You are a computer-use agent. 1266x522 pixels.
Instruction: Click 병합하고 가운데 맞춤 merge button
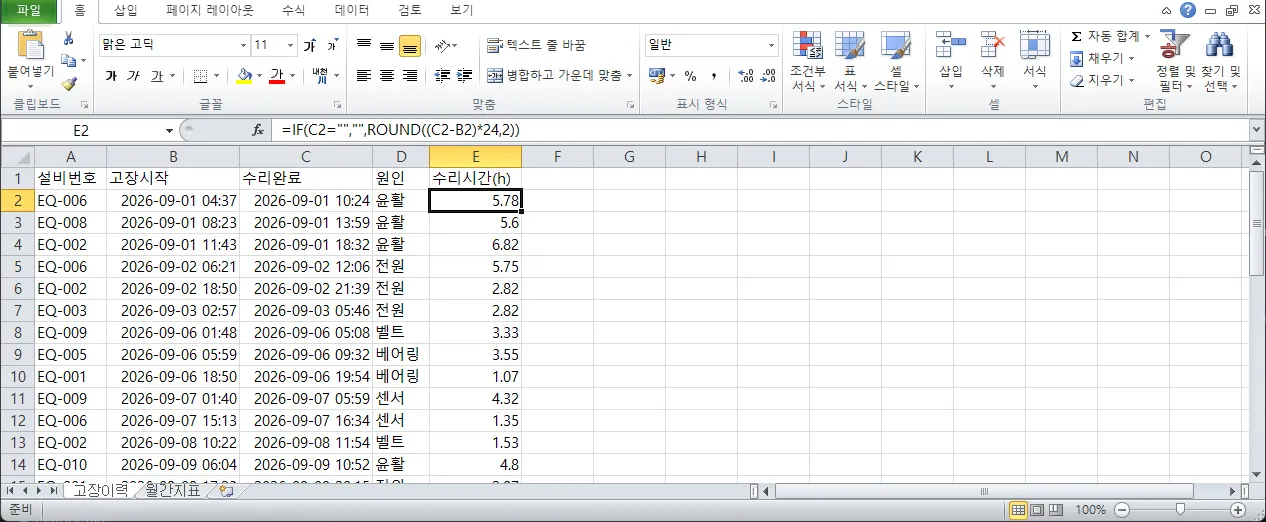[x=553, y=76]
